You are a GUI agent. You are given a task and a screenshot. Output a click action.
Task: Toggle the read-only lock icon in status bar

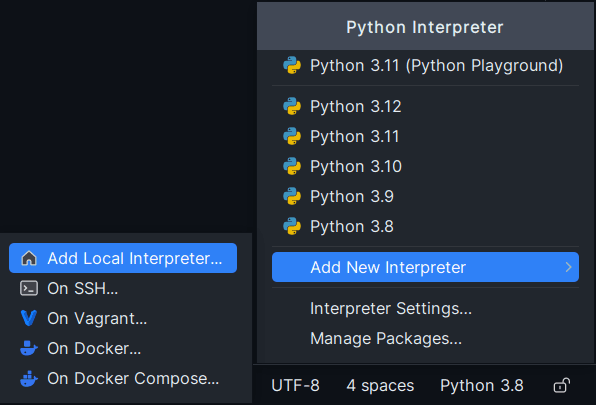click(x=561, y=386)
